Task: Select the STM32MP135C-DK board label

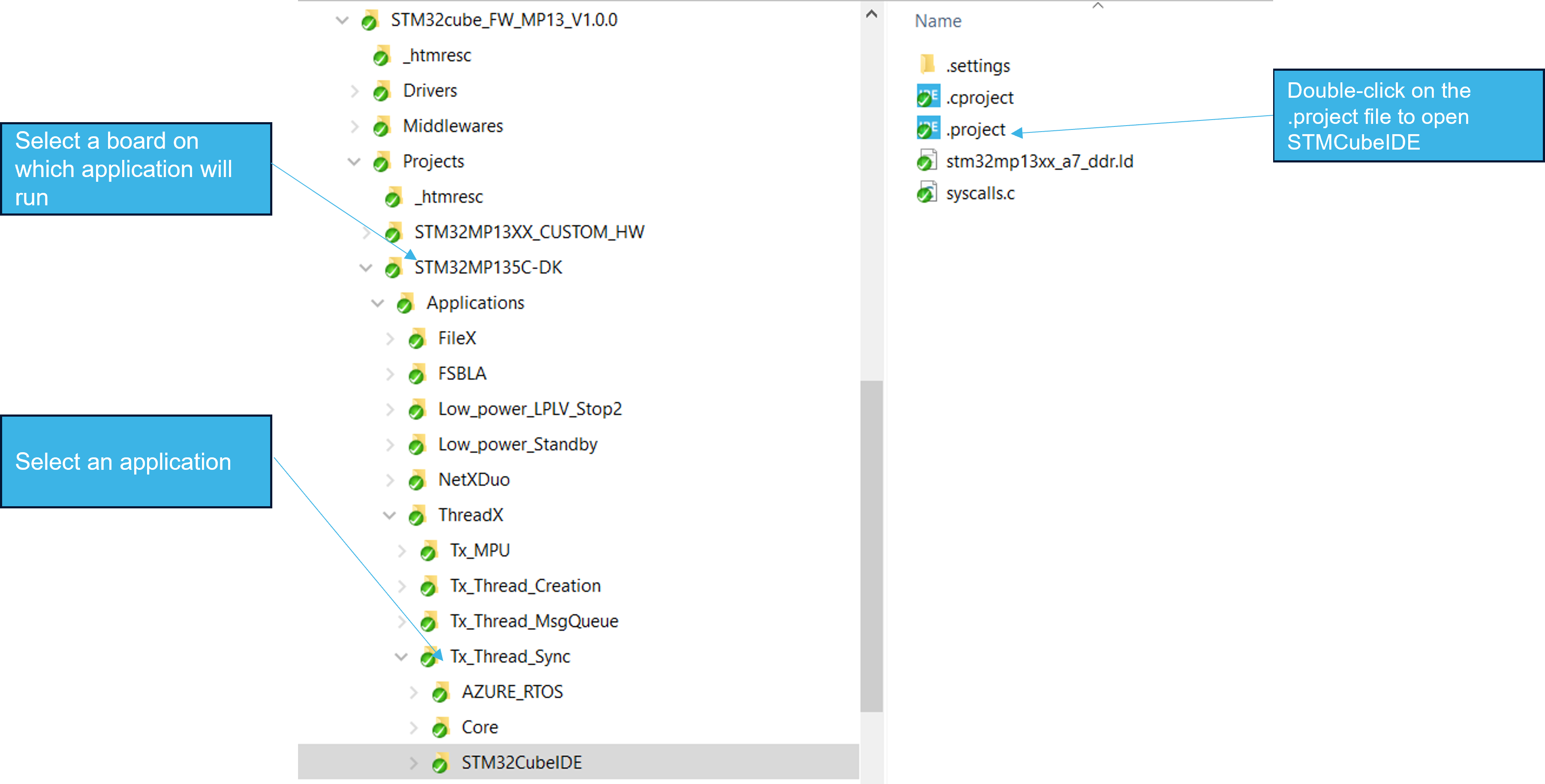Action: 488,268
